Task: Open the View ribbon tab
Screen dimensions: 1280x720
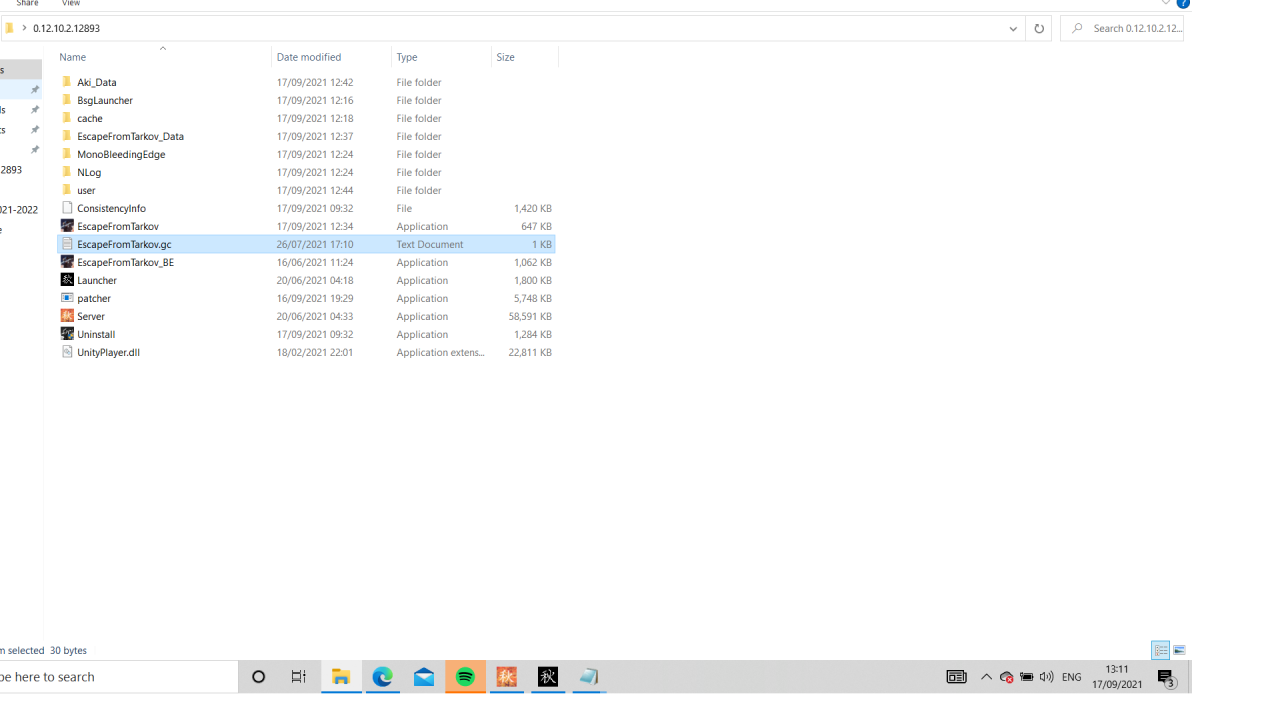Action: (71, 4)
